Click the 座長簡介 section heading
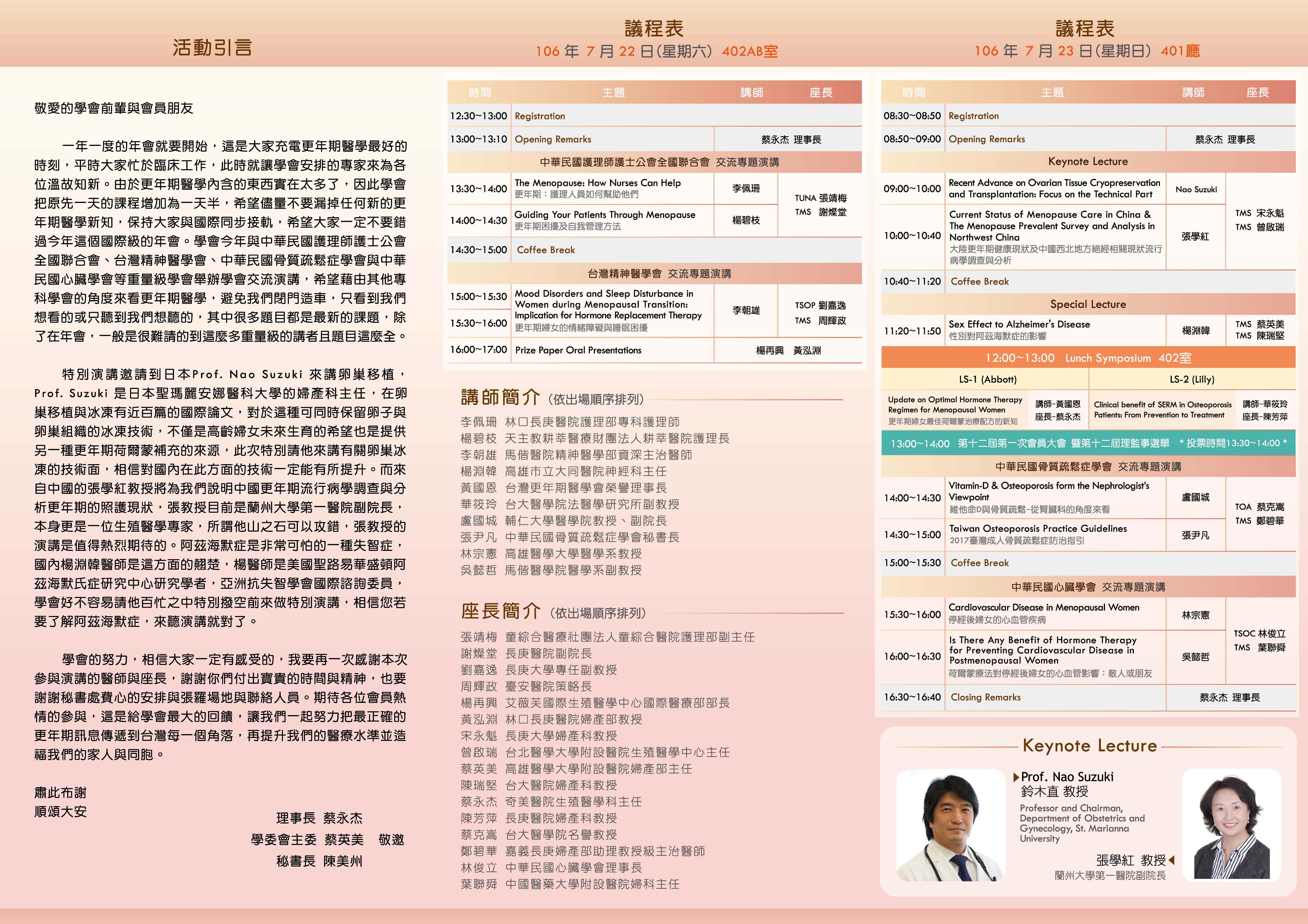 click(501, 611)
